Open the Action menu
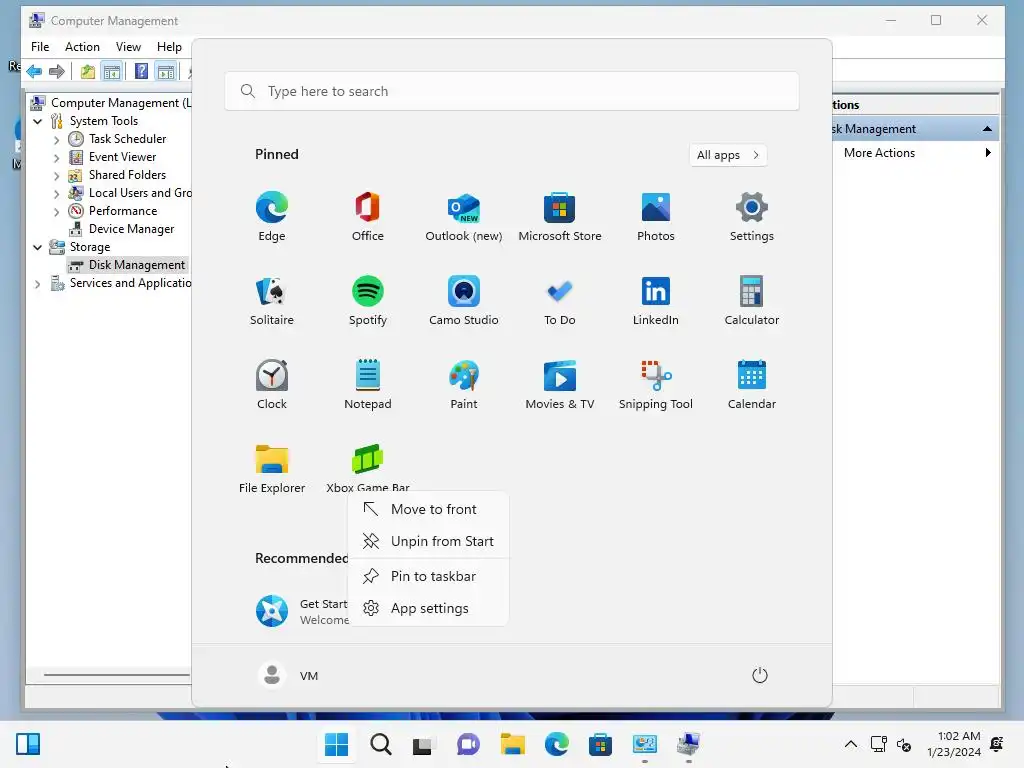Viewport: 1024px width, 768px height. (x=82, y=47)
